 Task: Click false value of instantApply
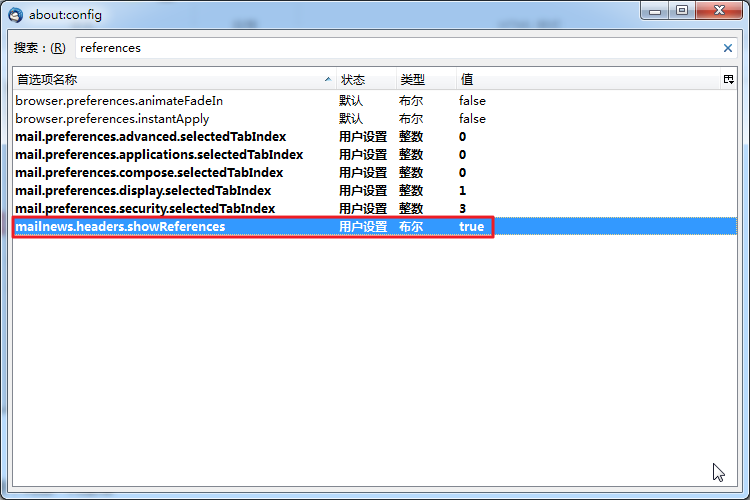point(472,119)
